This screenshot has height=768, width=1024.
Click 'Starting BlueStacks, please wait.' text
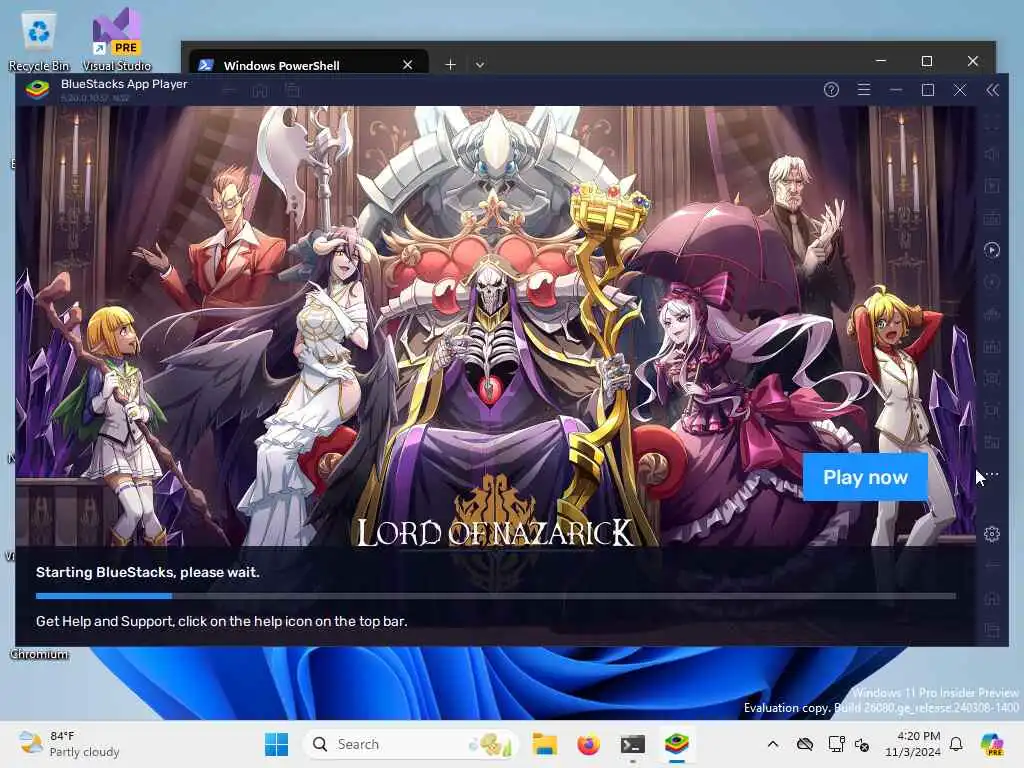148,572
